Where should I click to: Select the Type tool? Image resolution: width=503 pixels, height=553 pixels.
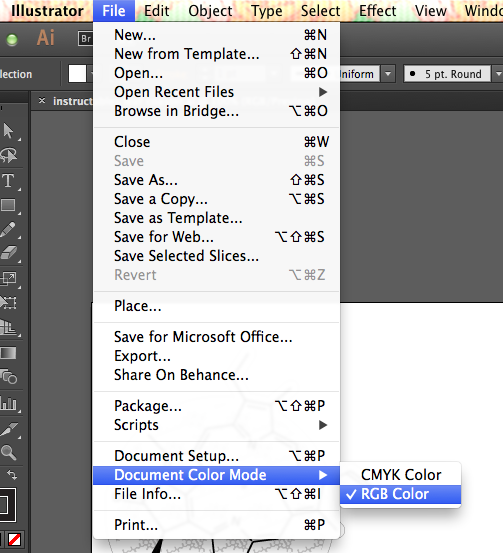pyautogui.click(x=8, y=181)
